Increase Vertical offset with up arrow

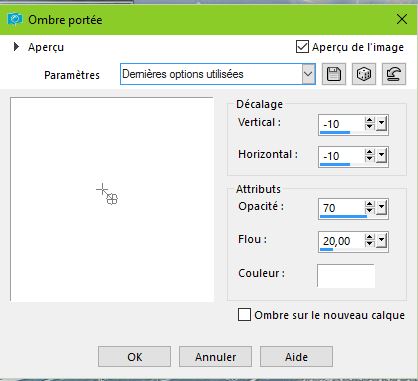pyautogui.click(x=369, y=120)
